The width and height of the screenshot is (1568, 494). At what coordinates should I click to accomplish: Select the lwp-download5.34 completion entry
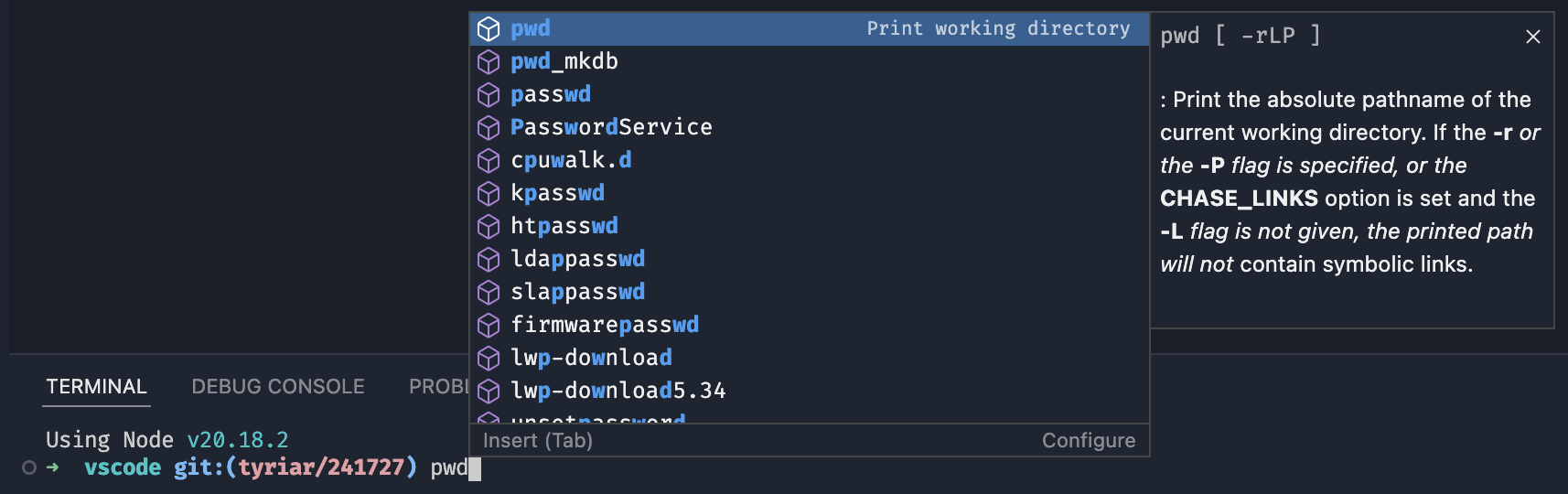[618, 391]
